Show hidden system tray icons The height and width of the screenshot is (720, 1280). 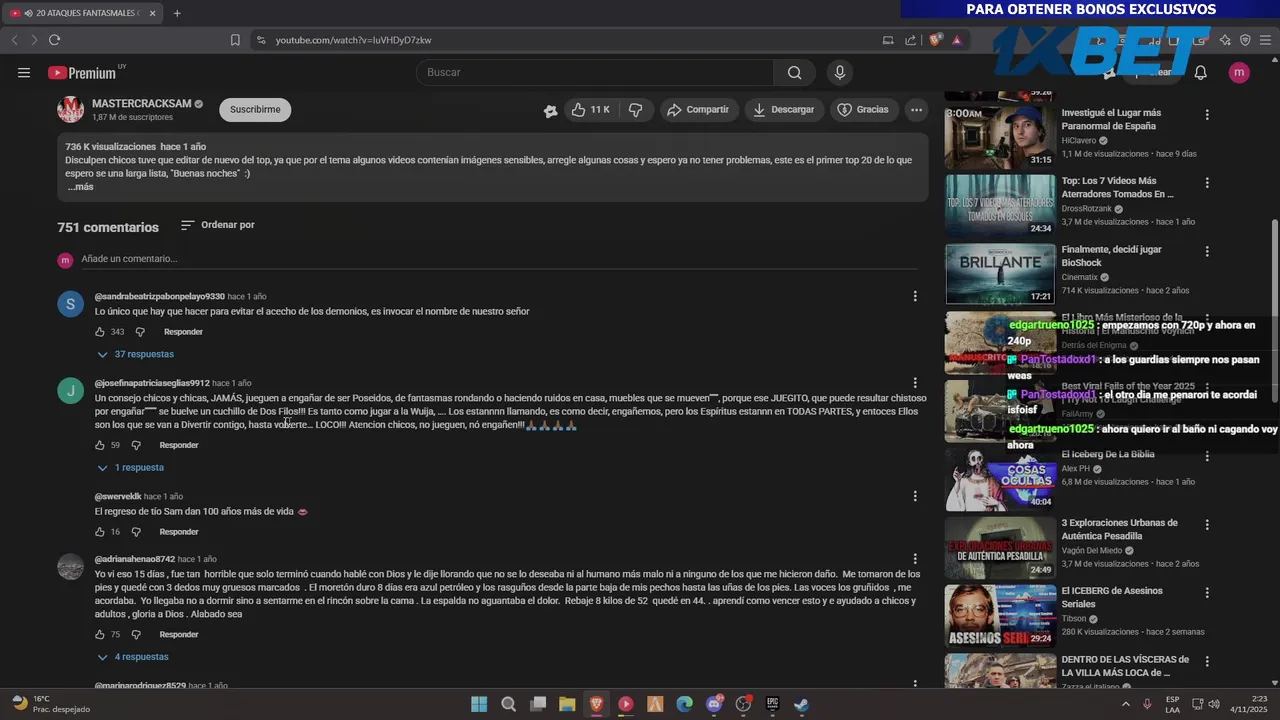pyautogui.click(x=1126, y=704)
